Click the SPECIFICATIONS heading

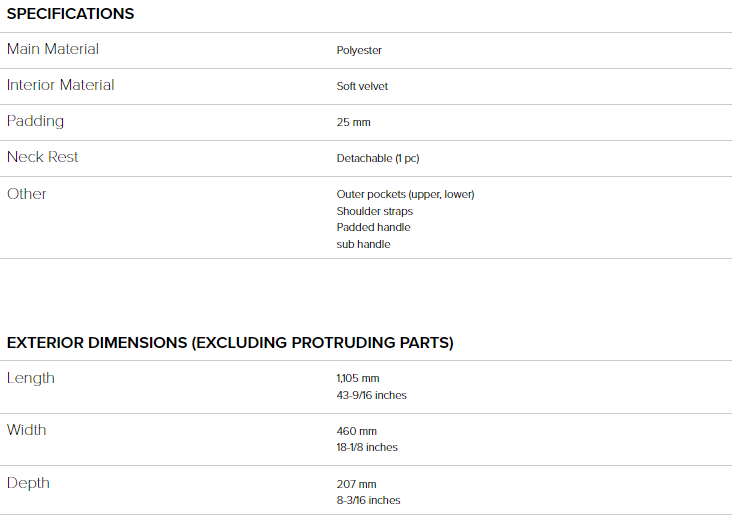(x=70, y=14)
